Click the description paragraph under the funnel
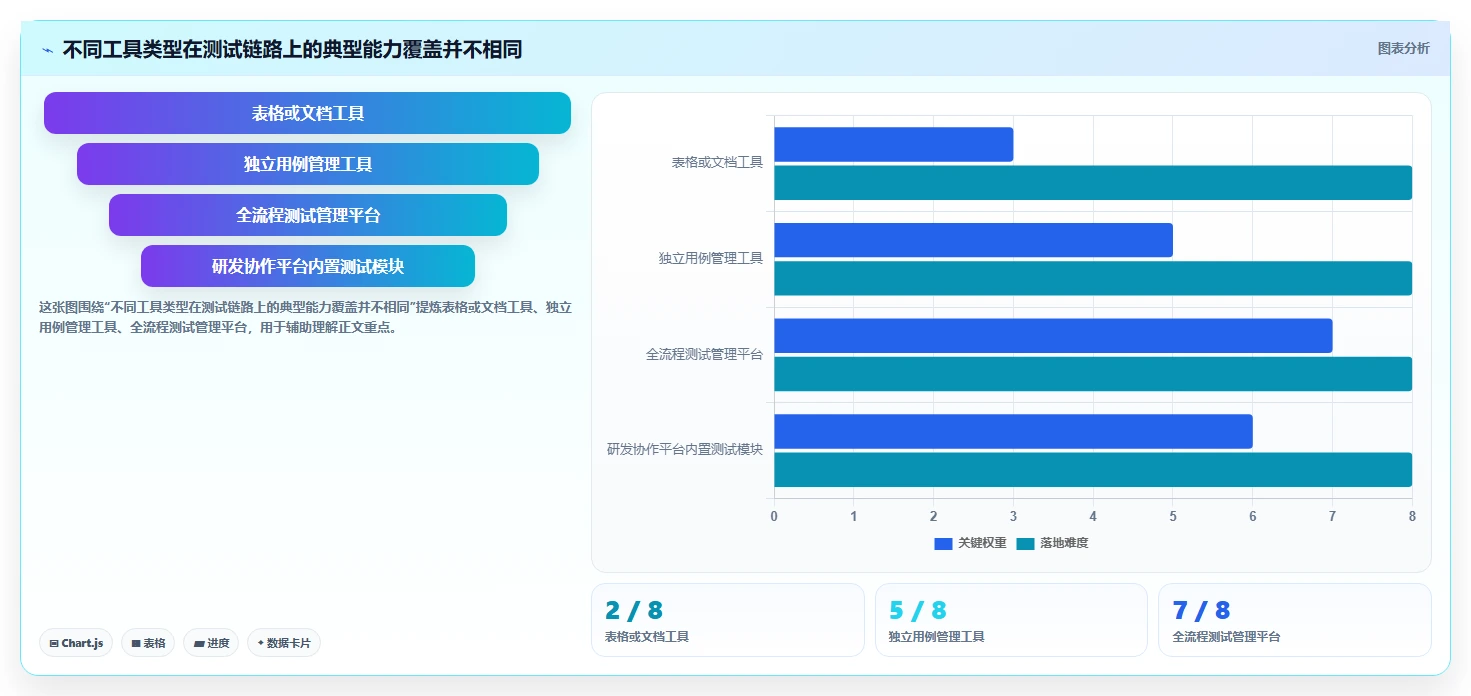 (305, 317)
